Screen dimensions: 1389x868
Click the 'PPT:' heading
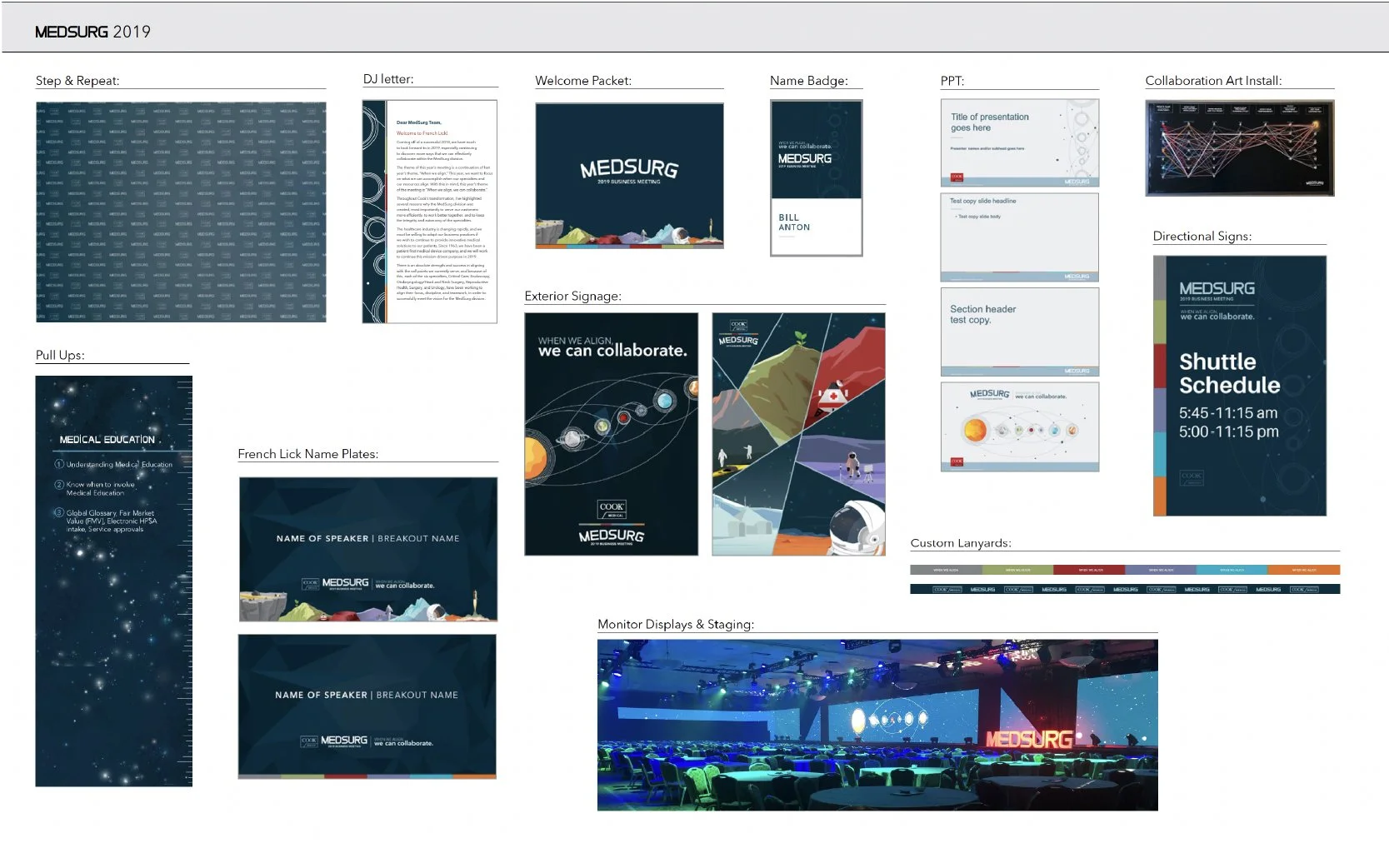click(x=952, y=81)
